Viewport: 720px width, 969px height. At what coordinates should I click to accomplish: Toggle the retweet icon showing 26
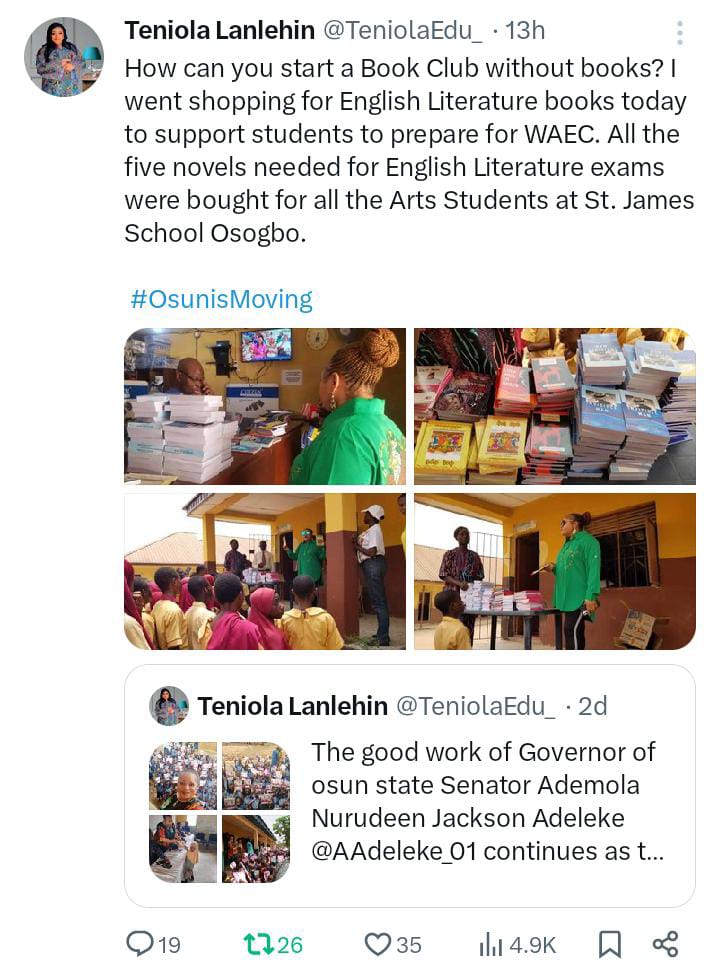(x=258, y=944)
